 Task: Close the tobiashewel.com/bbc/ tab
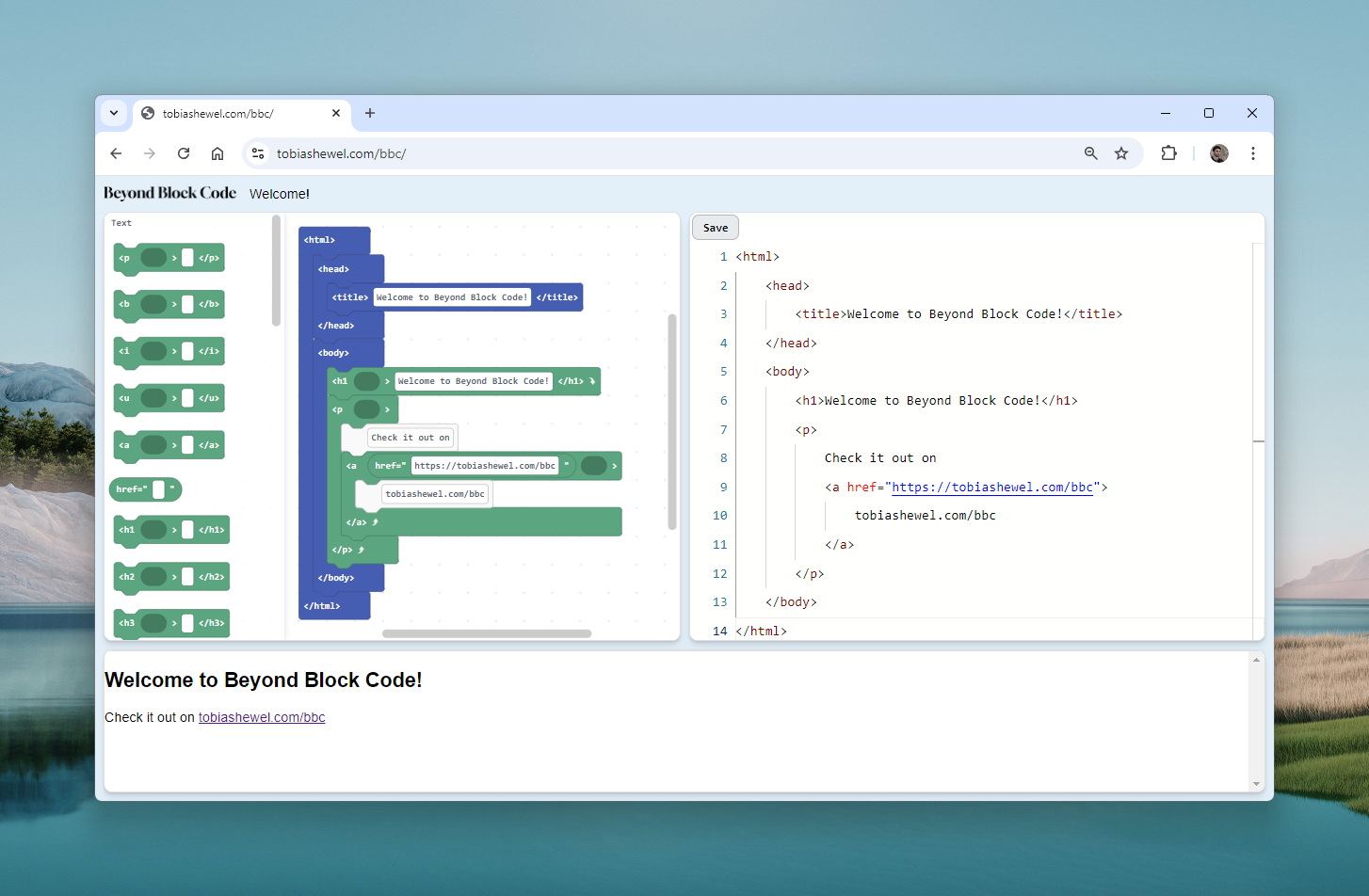[x=336, y=113]
